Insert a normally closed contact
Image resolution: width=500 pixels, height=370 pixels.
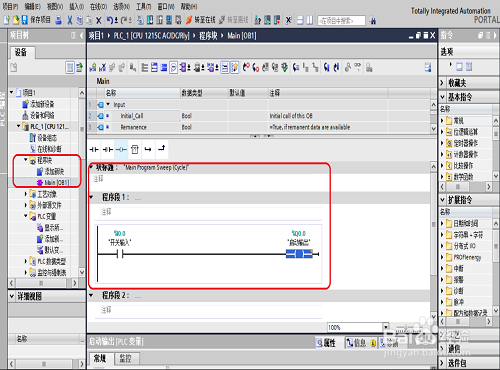point(108,149)
